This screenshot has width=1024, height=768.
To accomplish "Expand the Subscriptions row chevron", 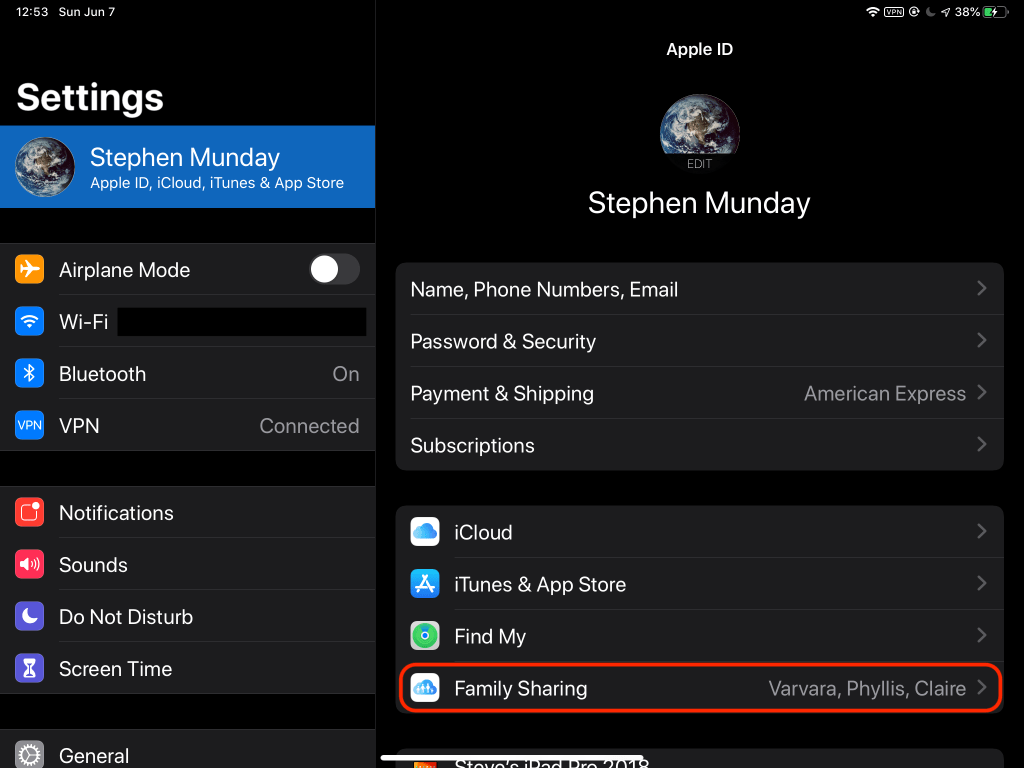I will tap(981, 445).
